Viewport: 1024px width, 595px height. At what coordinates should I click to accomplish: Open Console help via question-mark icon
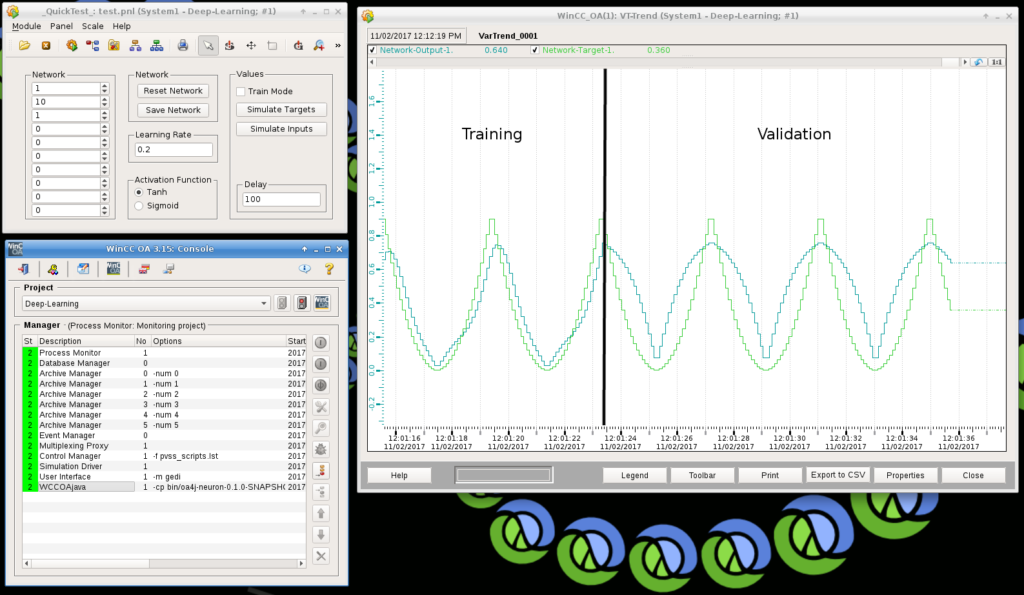tap(328, 268)
